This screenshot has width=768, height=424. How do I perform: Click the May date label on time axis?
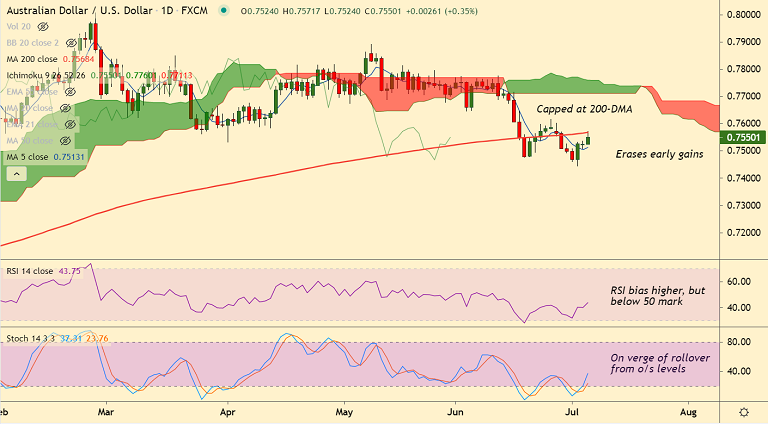(344, 412)
